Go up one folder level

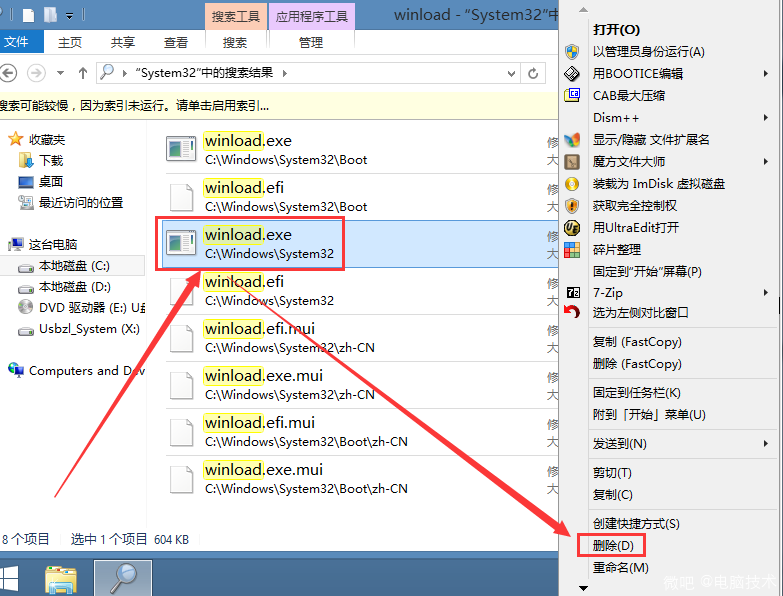[x=83, y=73]
